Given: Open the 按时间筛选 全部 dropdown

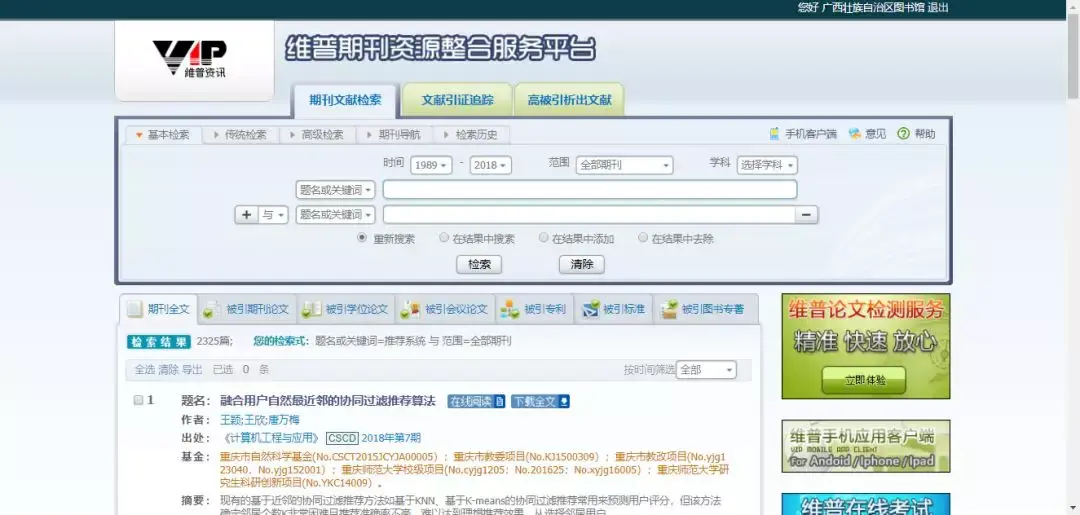Looking at the screenshot, I should click(706, 370).
